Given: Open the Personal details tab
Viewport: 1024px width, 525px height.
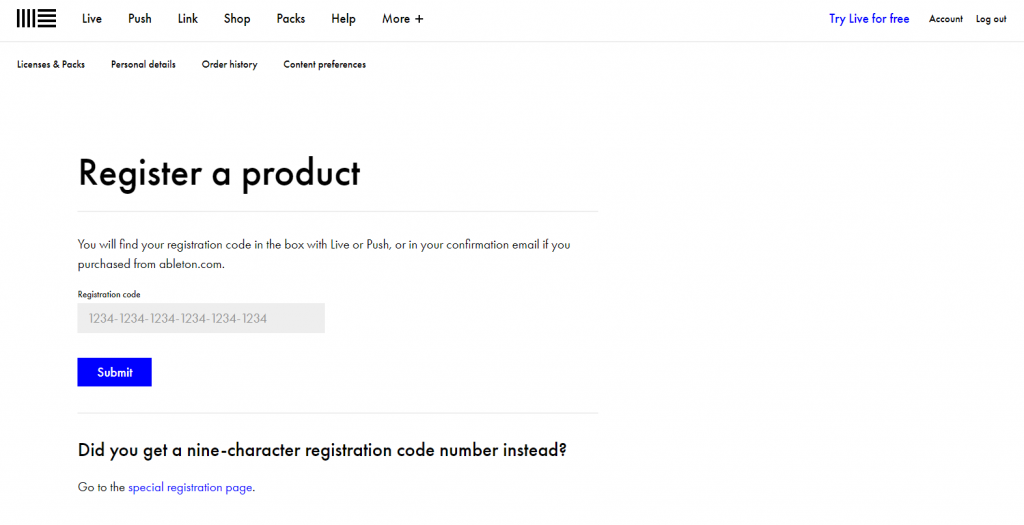Looking at the screenshot, I should pyautogui.click(x=143, y=64).
